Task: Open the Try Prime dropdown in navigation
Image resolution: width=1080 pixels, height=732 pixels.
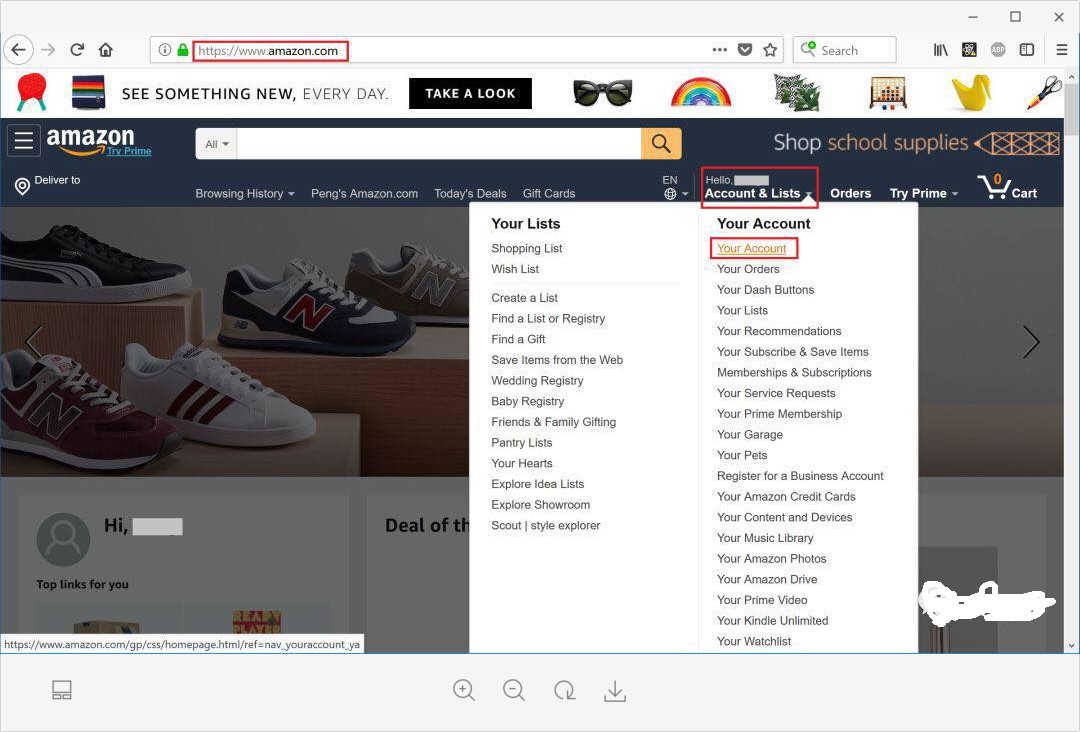Action: click(x=924, y=194)
